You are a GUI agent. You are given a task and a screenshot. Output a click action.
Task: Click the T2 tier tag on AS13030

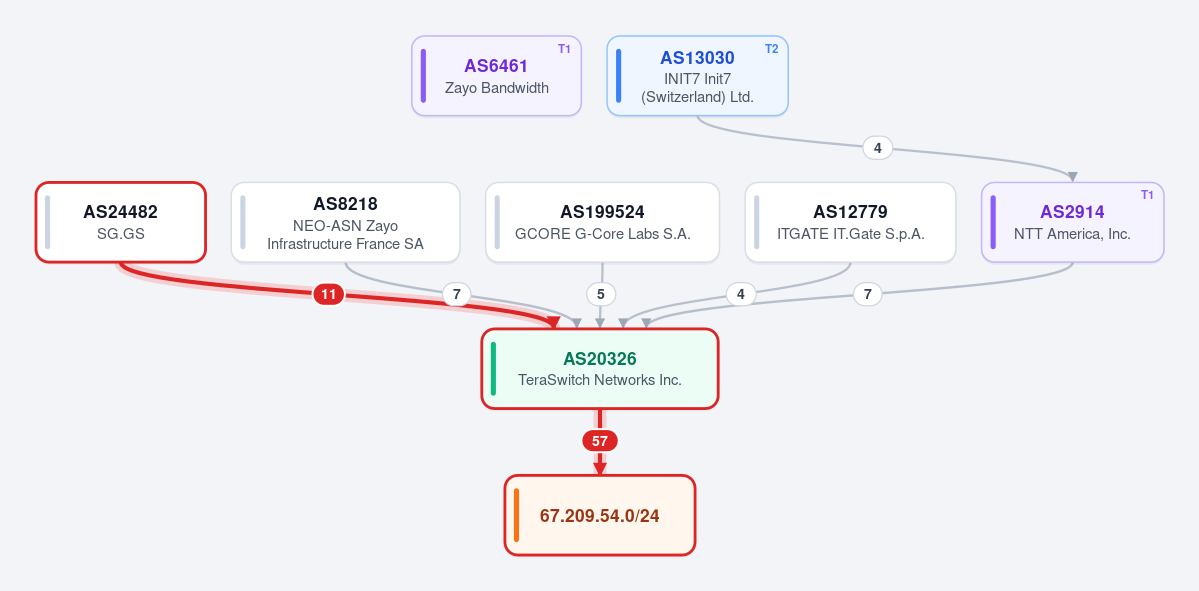pyautogui.click(x=772, y=49)
